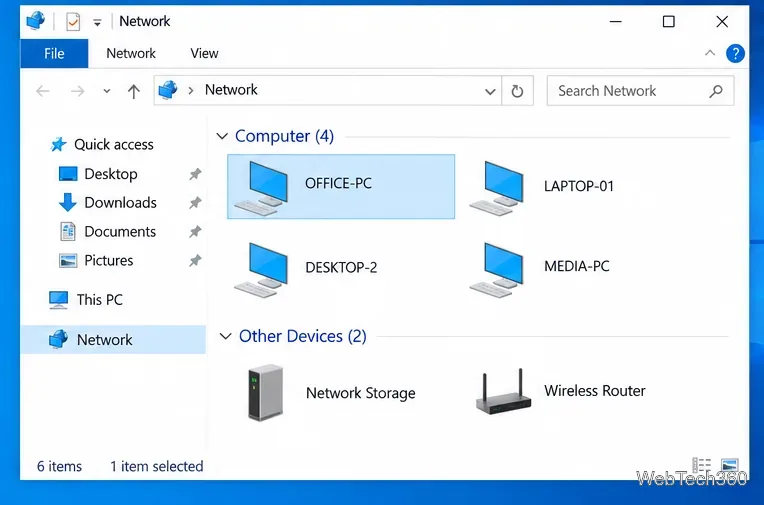
Task: Minimize the Network window
Action: (x=616, y=22)
